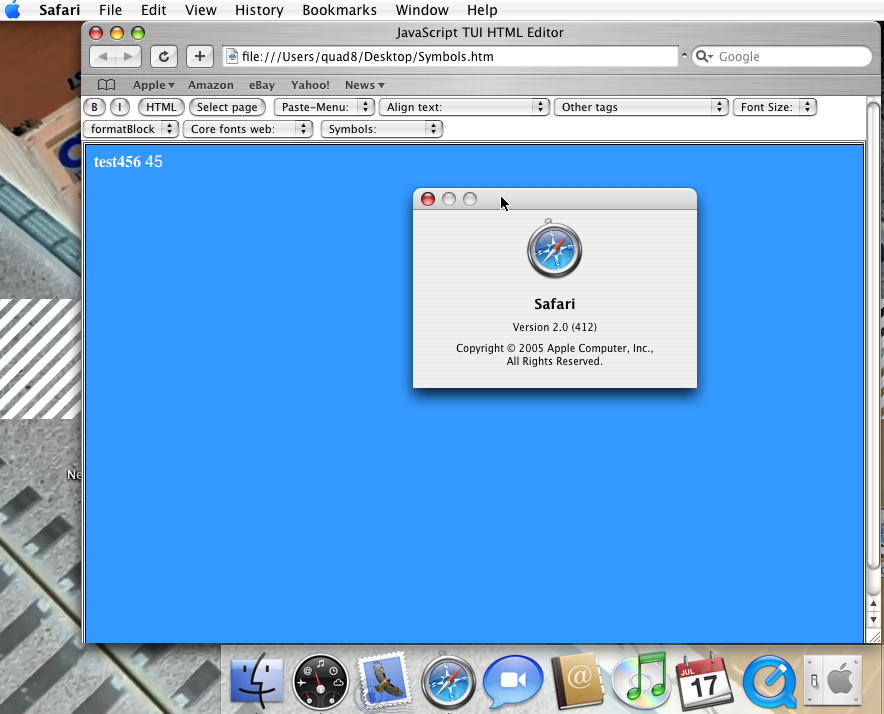Expand the Core fonts web dropdown

coord(247,129)
